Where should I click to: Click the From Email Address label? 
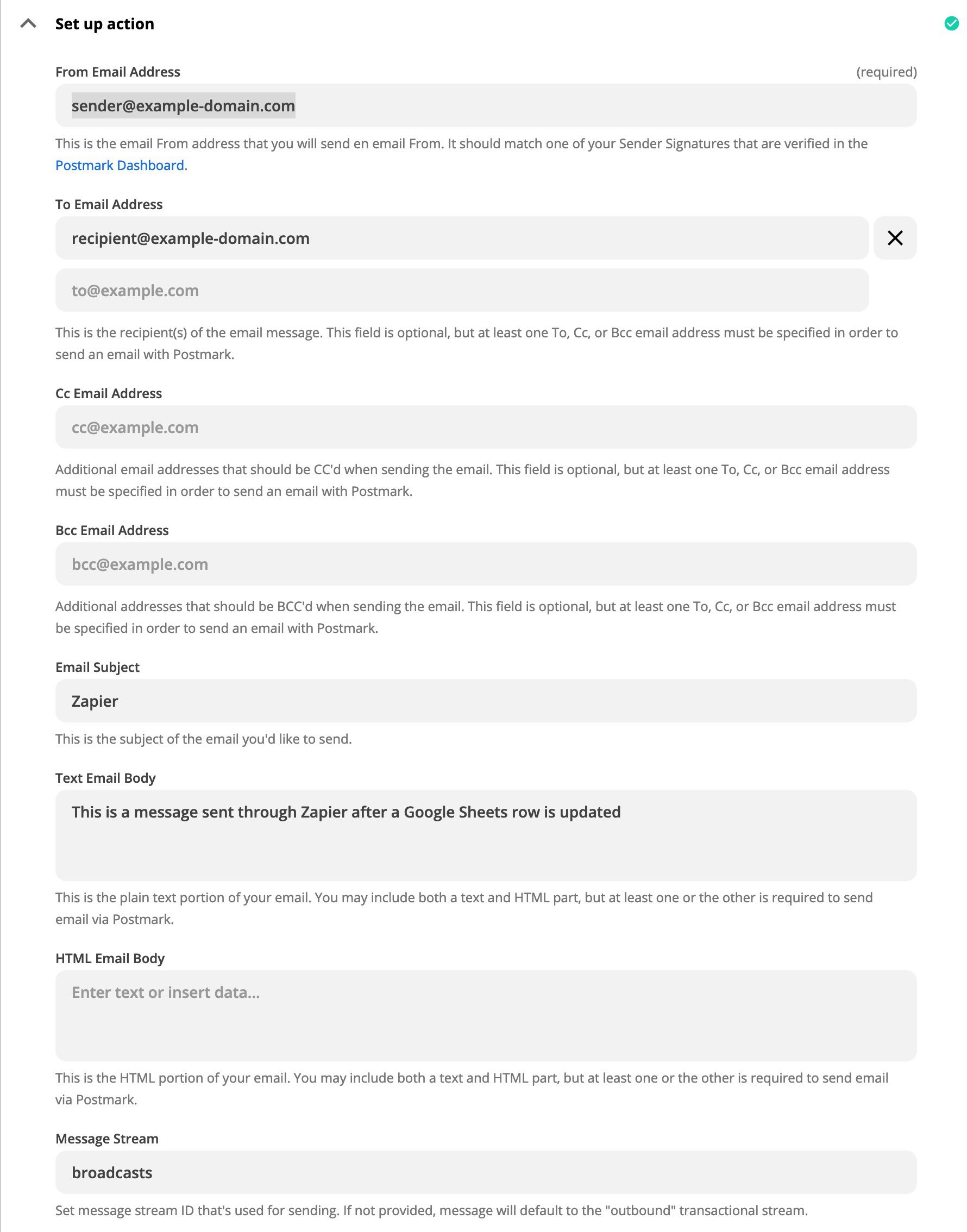pyautogui.click(x=118, y=72)
